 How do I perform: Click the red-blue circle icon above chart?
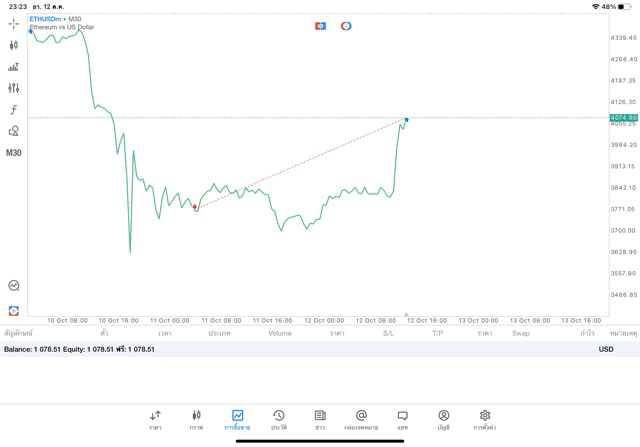point(346,26)
